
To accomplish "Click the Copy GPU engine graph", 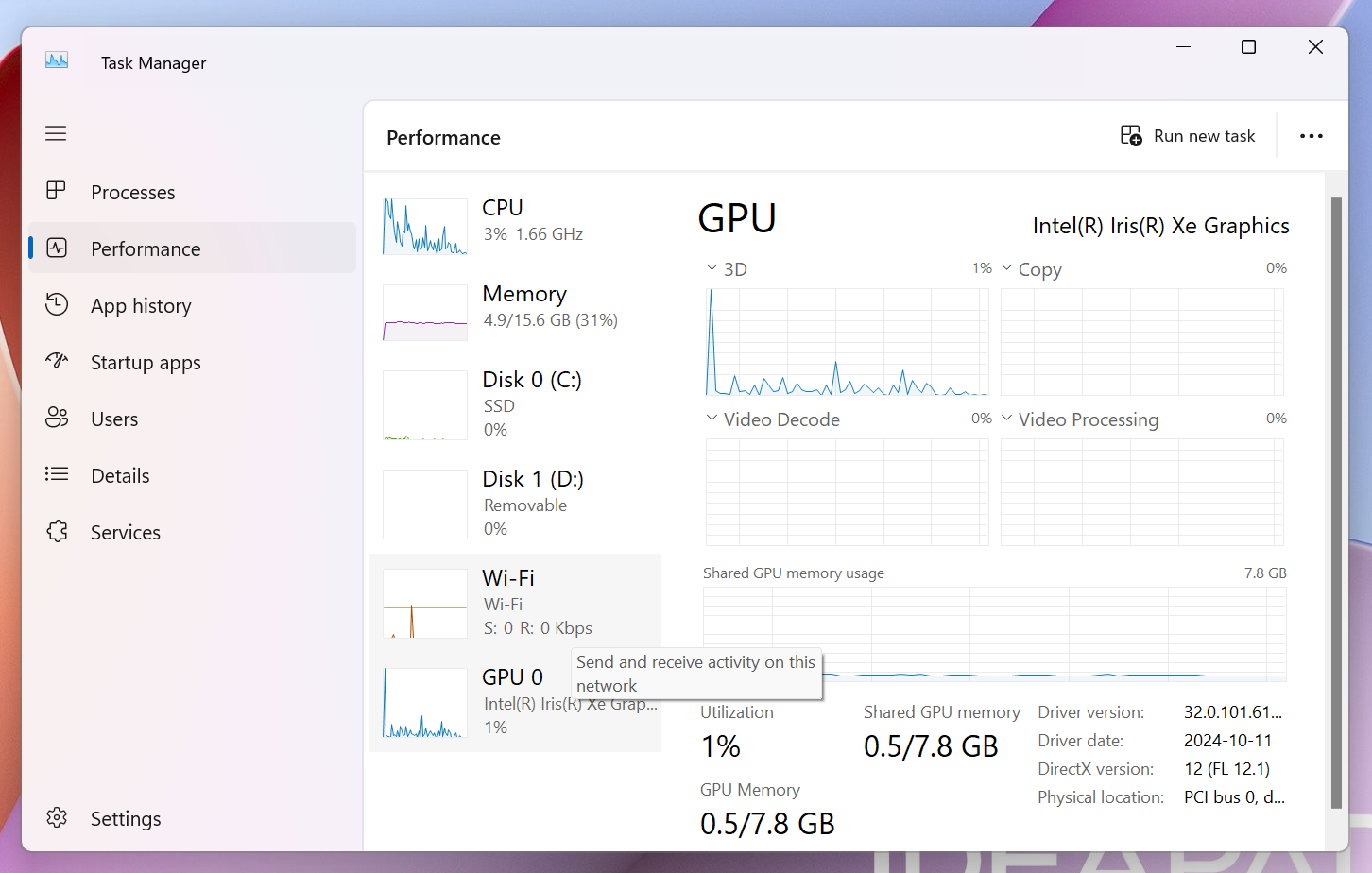I will click(1142, 342).
